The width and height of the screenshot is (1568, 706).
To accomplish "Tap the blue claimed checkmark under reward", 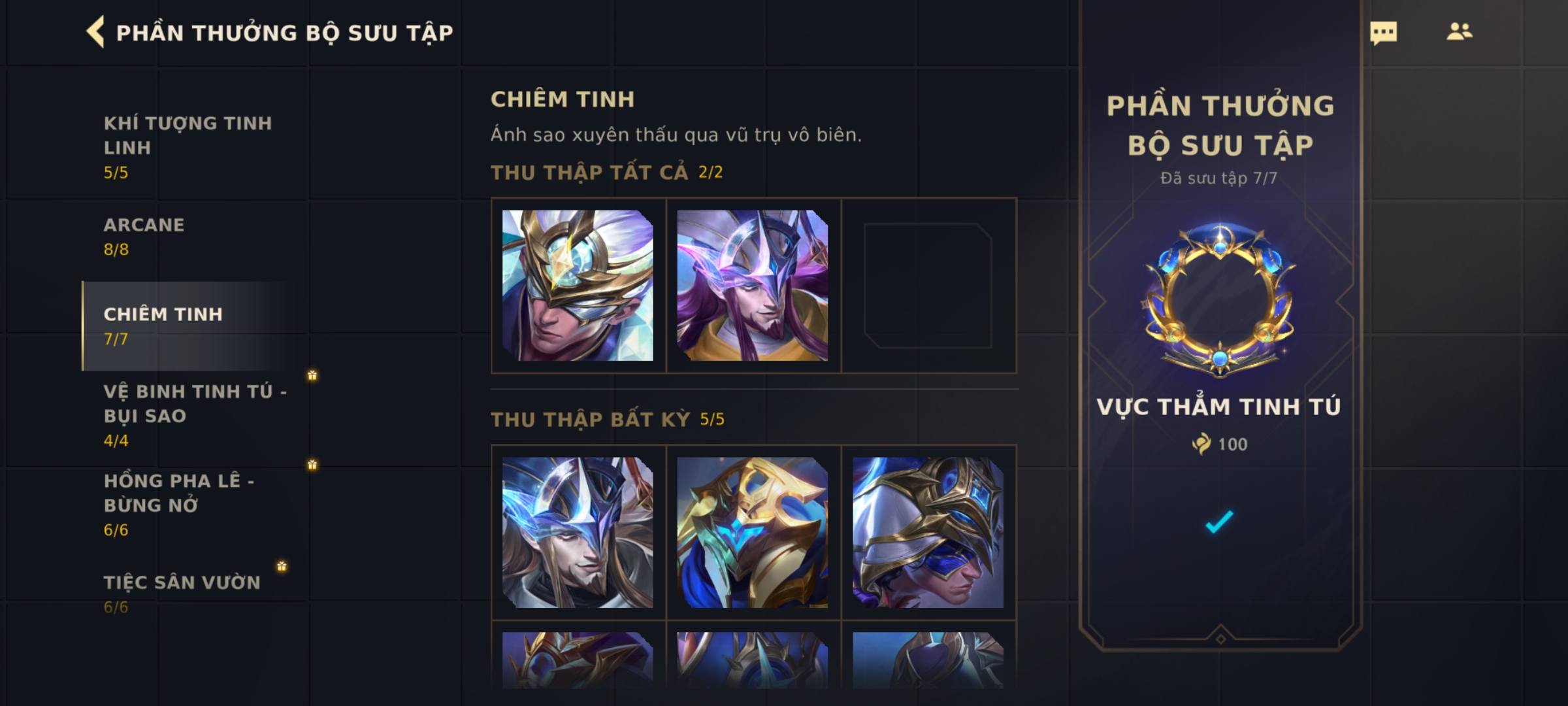I will (1219, 522).
